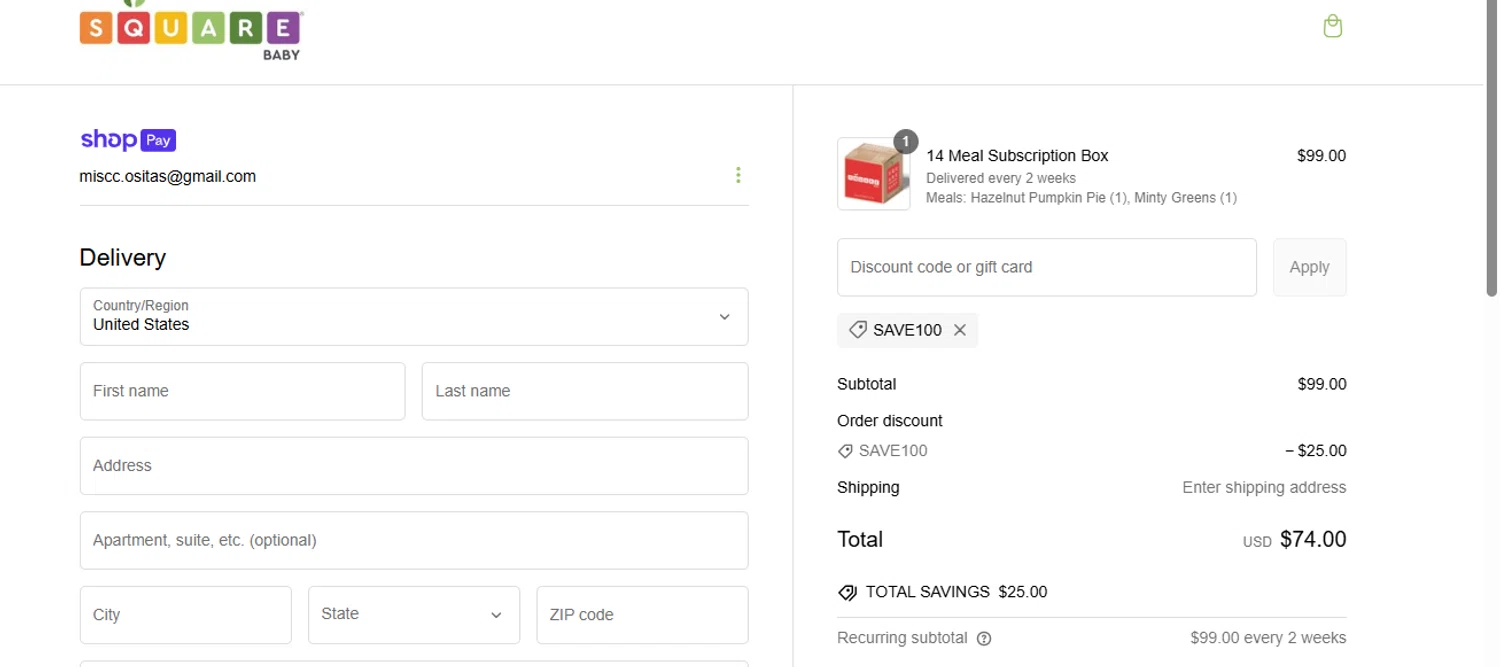Click the Discount code or gift card field
Viewport: 1500px width, 667px height.
pos(1047,267)
